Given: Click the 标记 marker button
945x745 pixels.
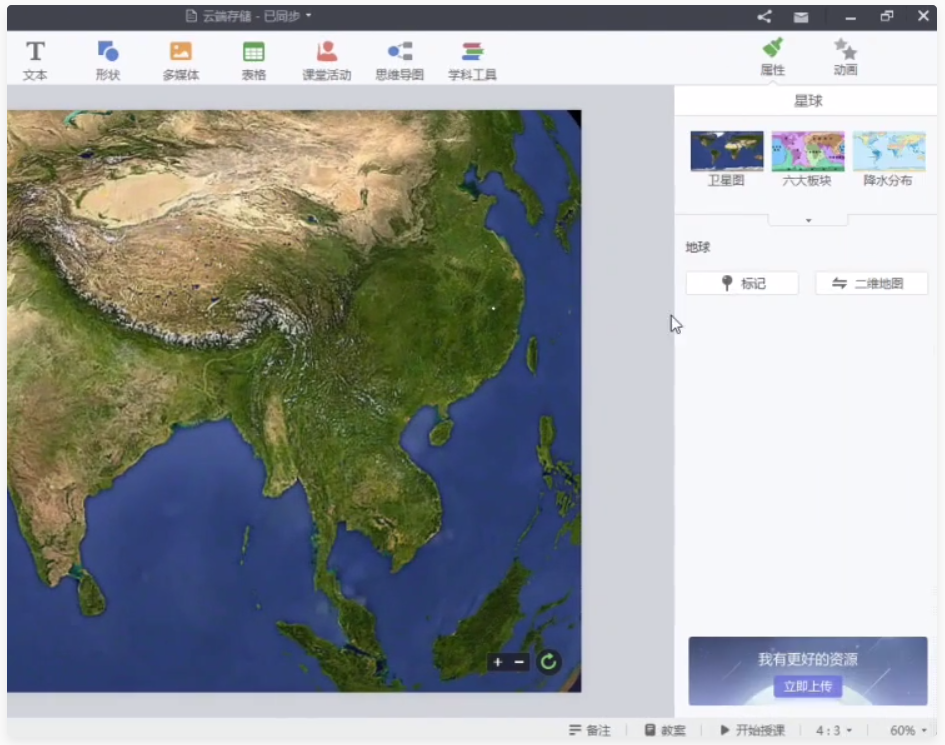Looking at the screenshot, I should [x=742, y=283].
